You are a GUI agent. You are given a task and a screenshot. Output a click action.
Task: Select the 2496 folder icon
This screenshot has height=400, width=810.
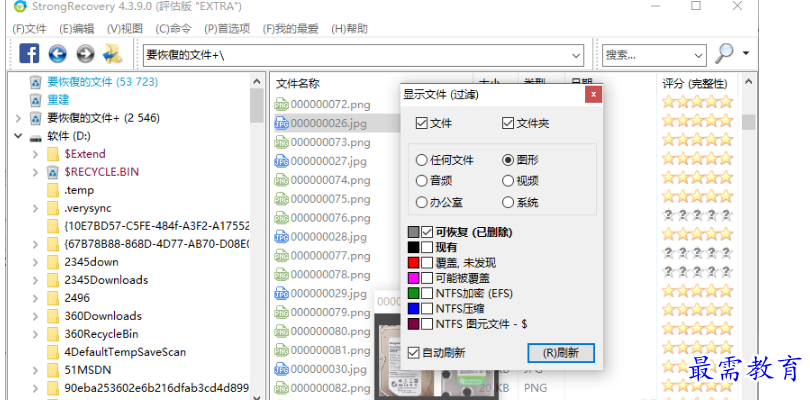pyautogui.click(x=53, y=298)
